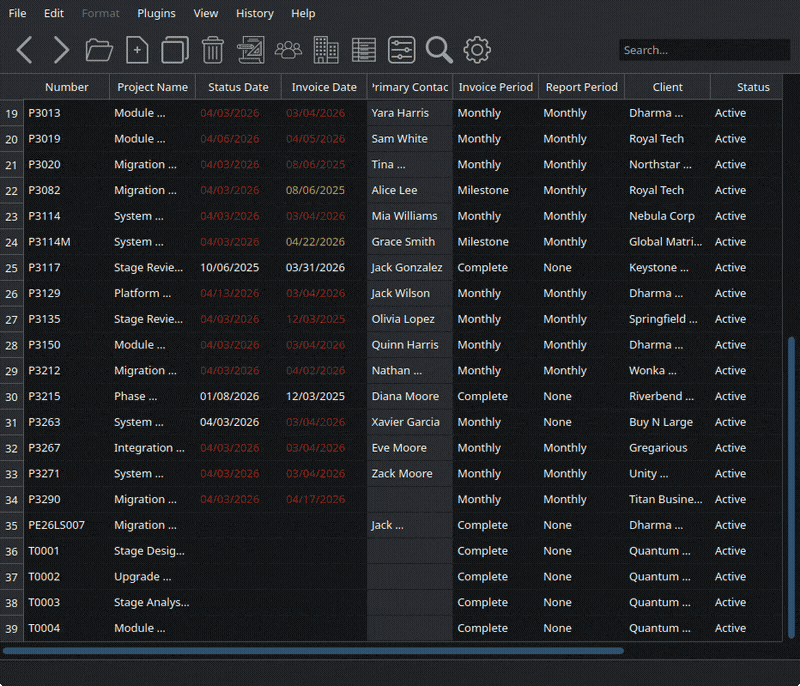The height and width of the screenshot is (686, 800).
Task: Select the P3013 number cell
Action: point(67,113)
